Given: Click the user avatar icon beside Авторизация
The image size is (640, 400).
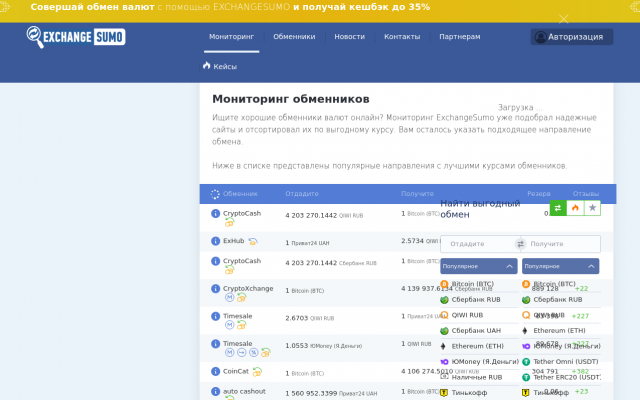Looking at the screenshot, I should coord(540,37).
